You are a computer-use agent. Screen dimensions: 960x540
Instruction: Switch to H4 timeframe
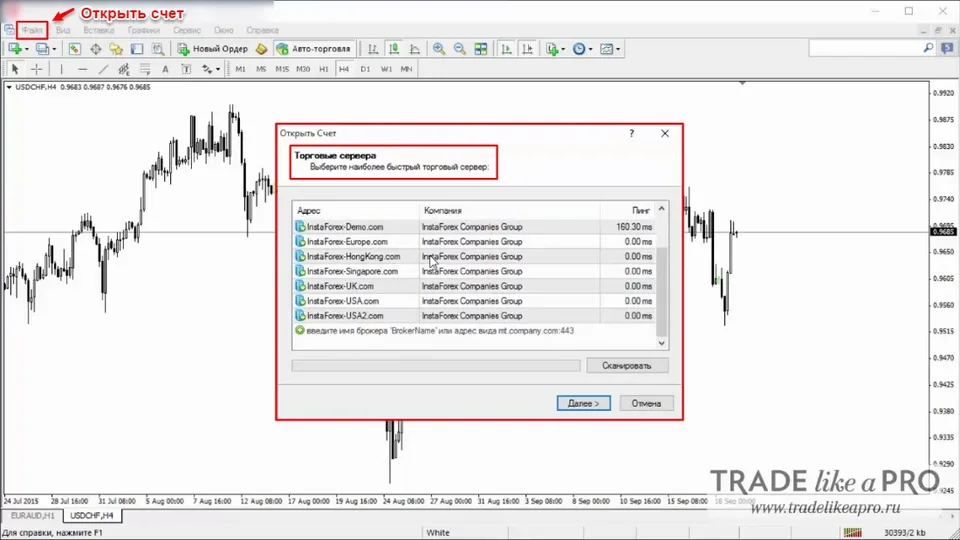pyautogui.click(x=344, y=69)
